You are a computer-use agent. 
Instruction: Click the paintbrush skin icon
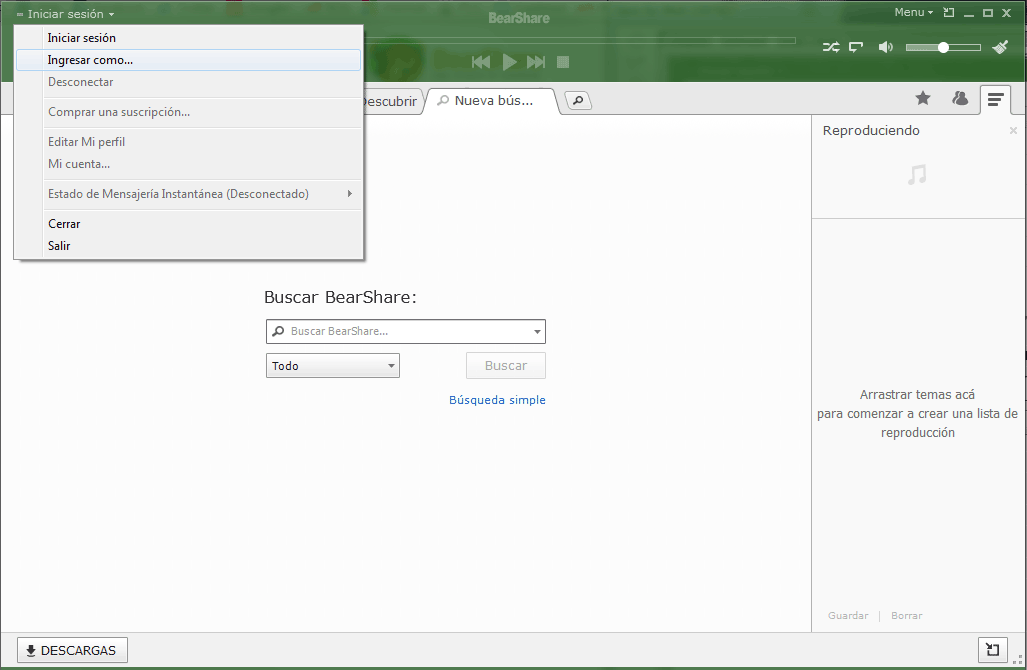pyautogui.click(x=1000, y=47)
